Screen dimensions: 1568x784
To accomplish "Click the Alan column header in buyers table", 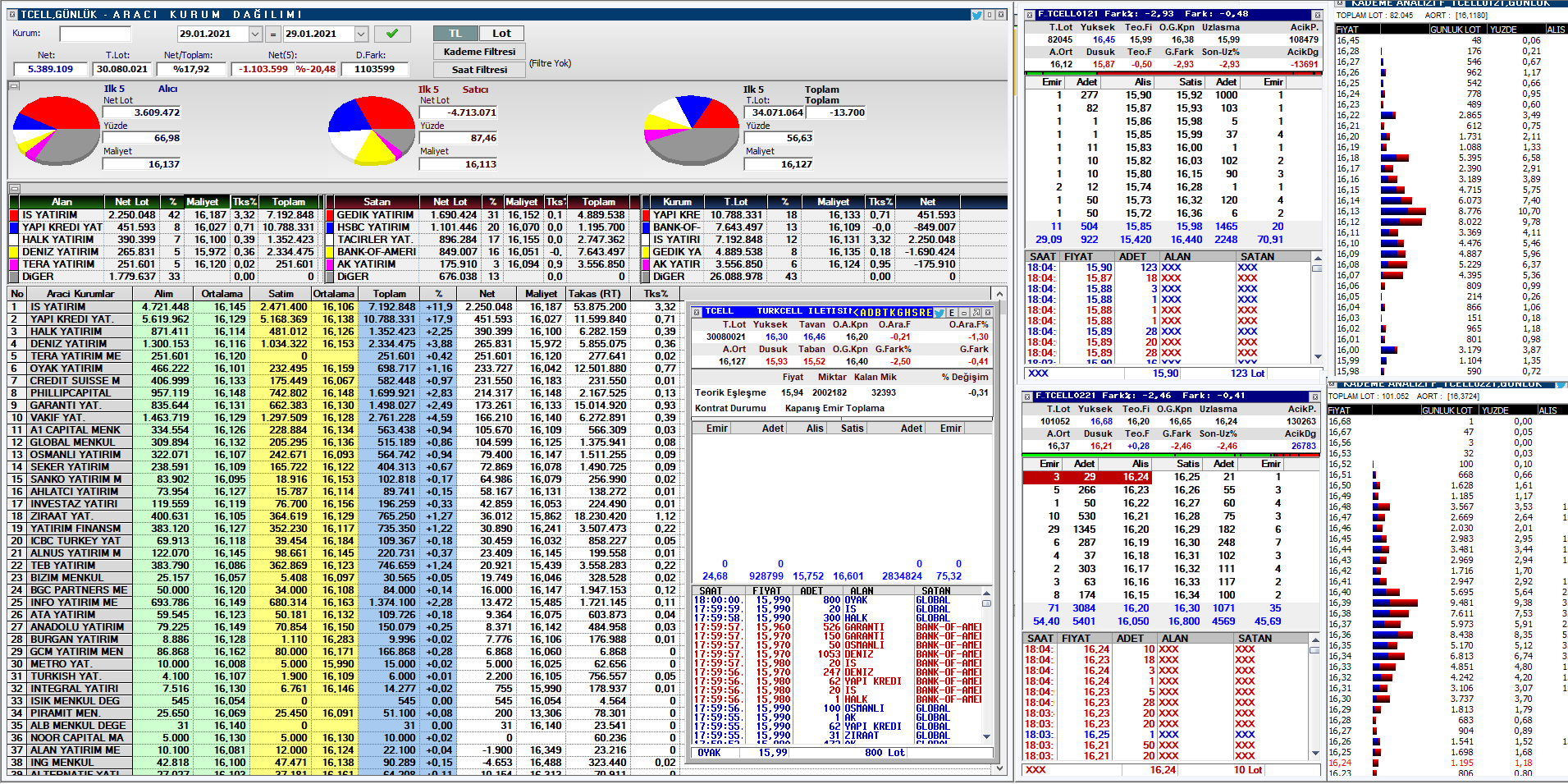I will [x=62, y=202].
